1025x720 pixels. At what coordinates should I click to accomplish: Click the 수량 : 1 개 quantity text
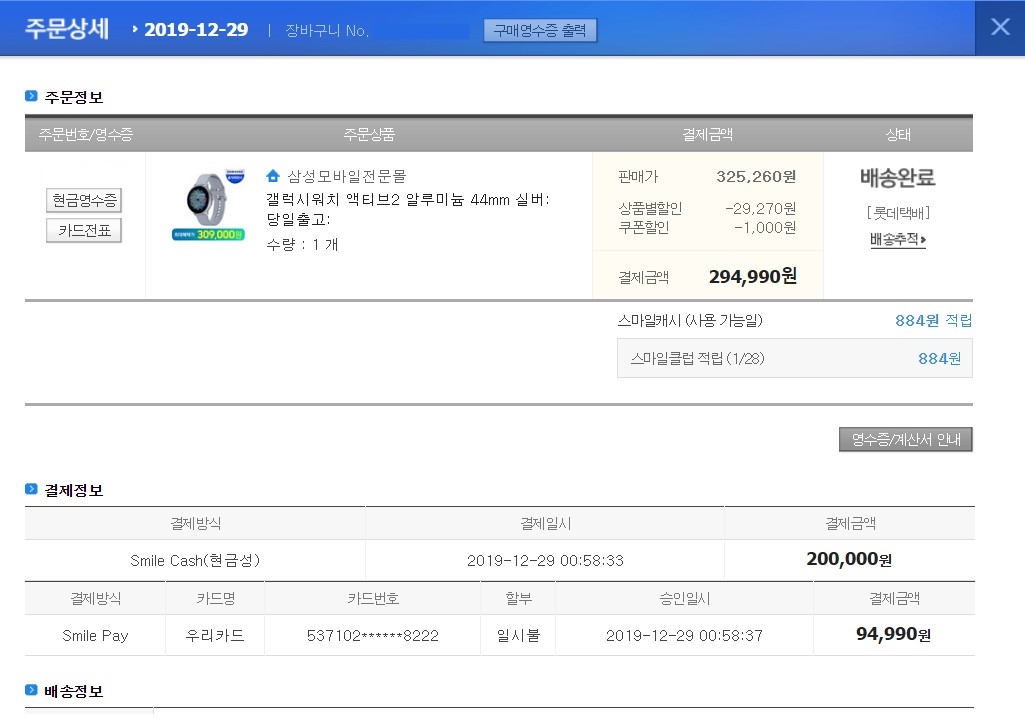(302, 245)
